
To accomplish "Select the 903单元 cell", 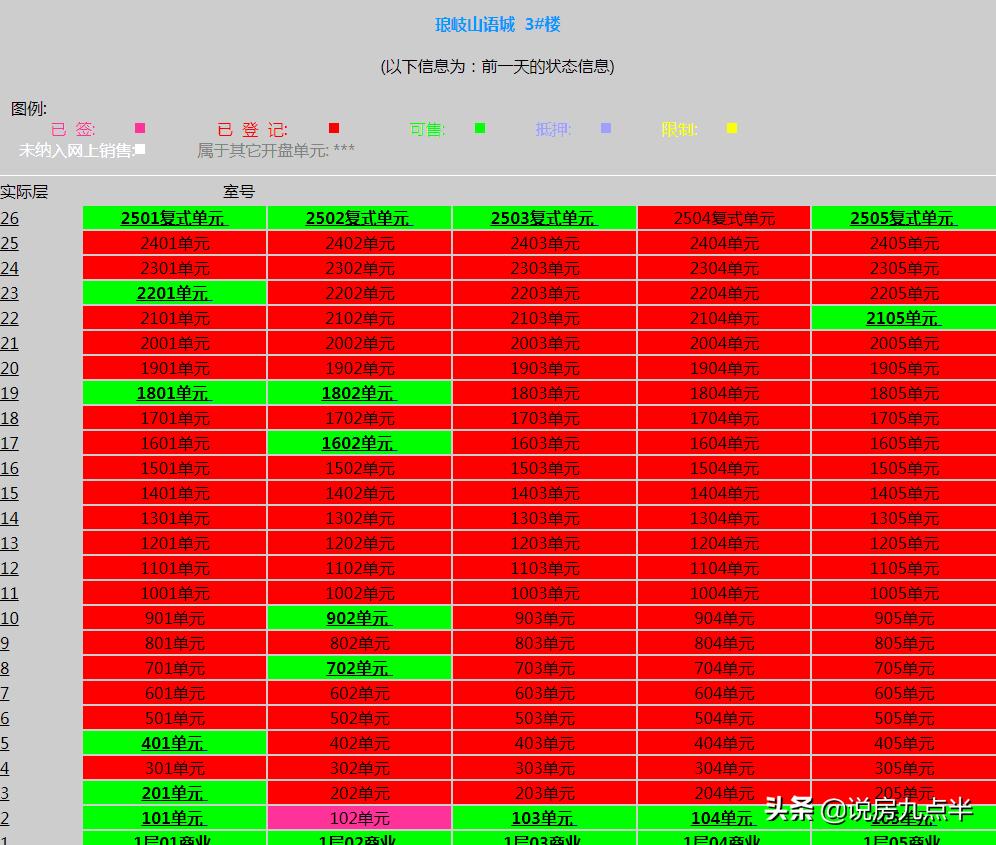I will tap(544, 618).
